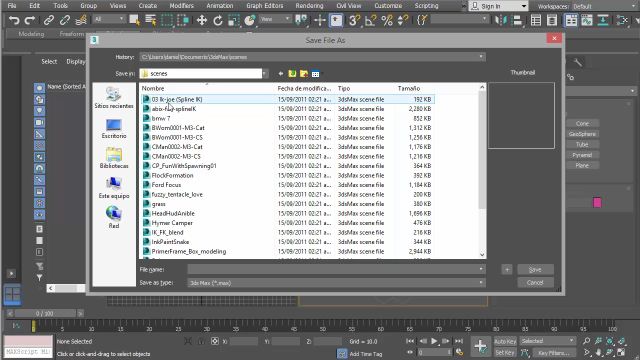The image size is (640, 360).
Task: Toggle Window/Crossing selection mode
Action: pos(182,20)
